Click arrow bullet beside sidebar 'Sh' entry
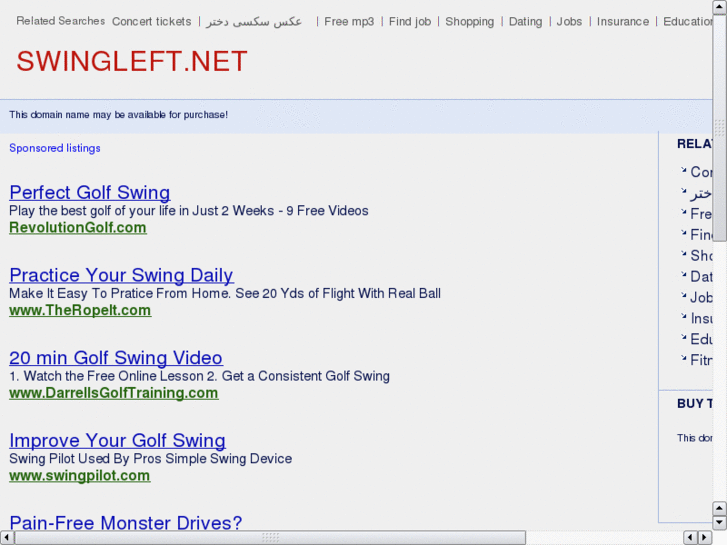Viewport: 727px width, 545px height. pyautogui.click(x=683, y=253)
